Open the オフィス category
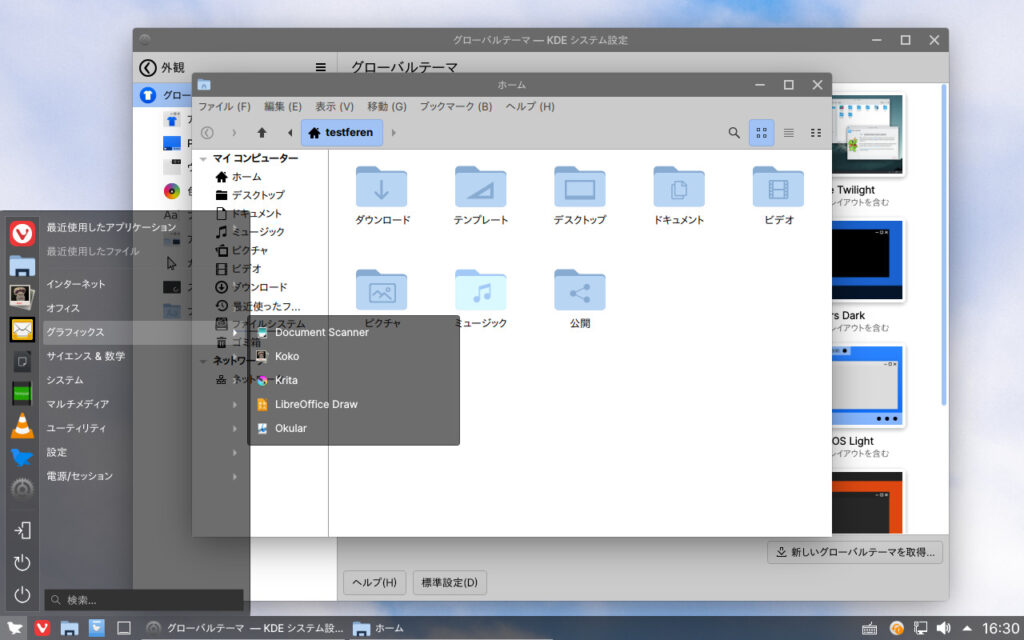 point(144,308)
